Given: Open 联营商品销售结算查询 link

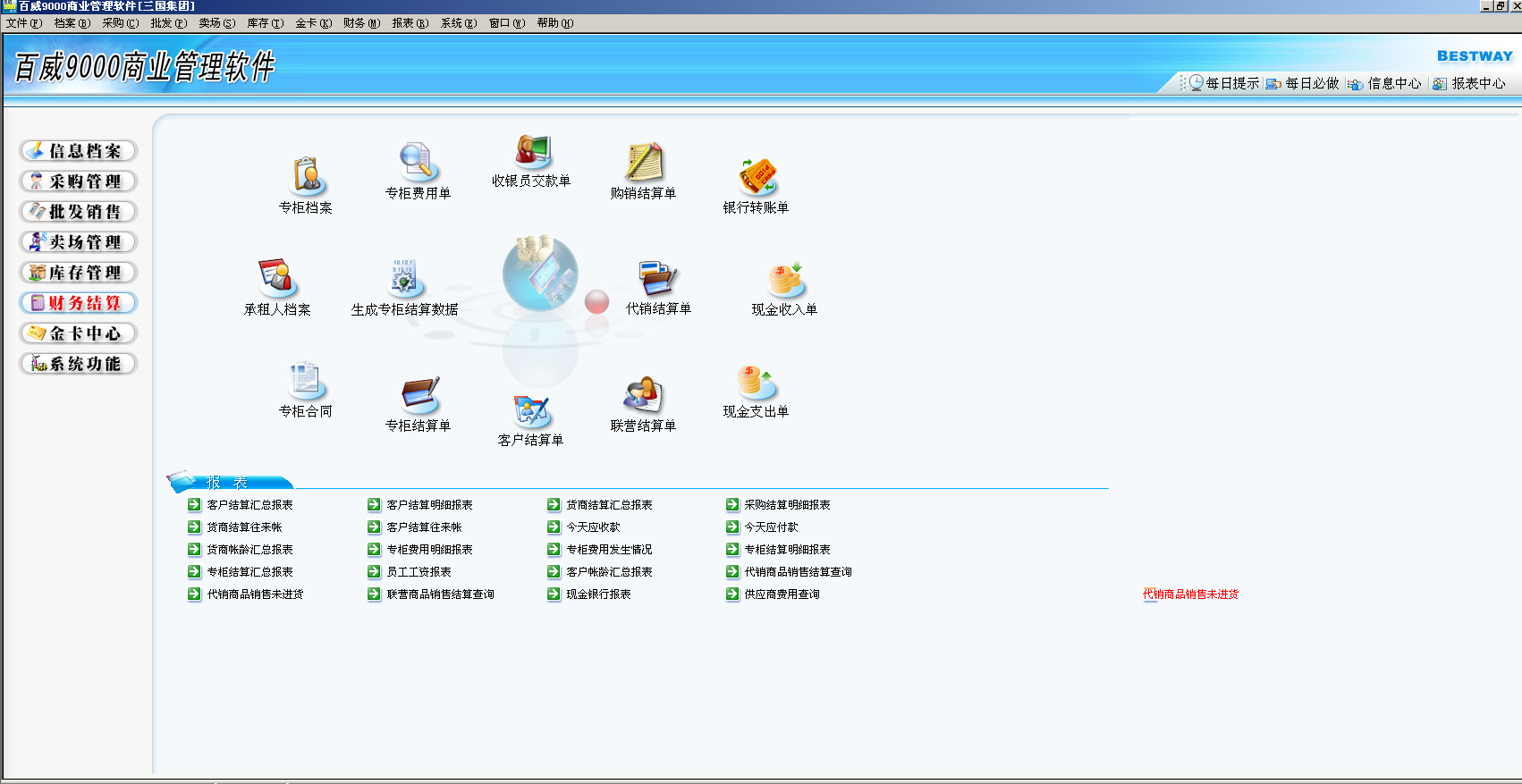Looking at the screenshot, I should [441, 594].
